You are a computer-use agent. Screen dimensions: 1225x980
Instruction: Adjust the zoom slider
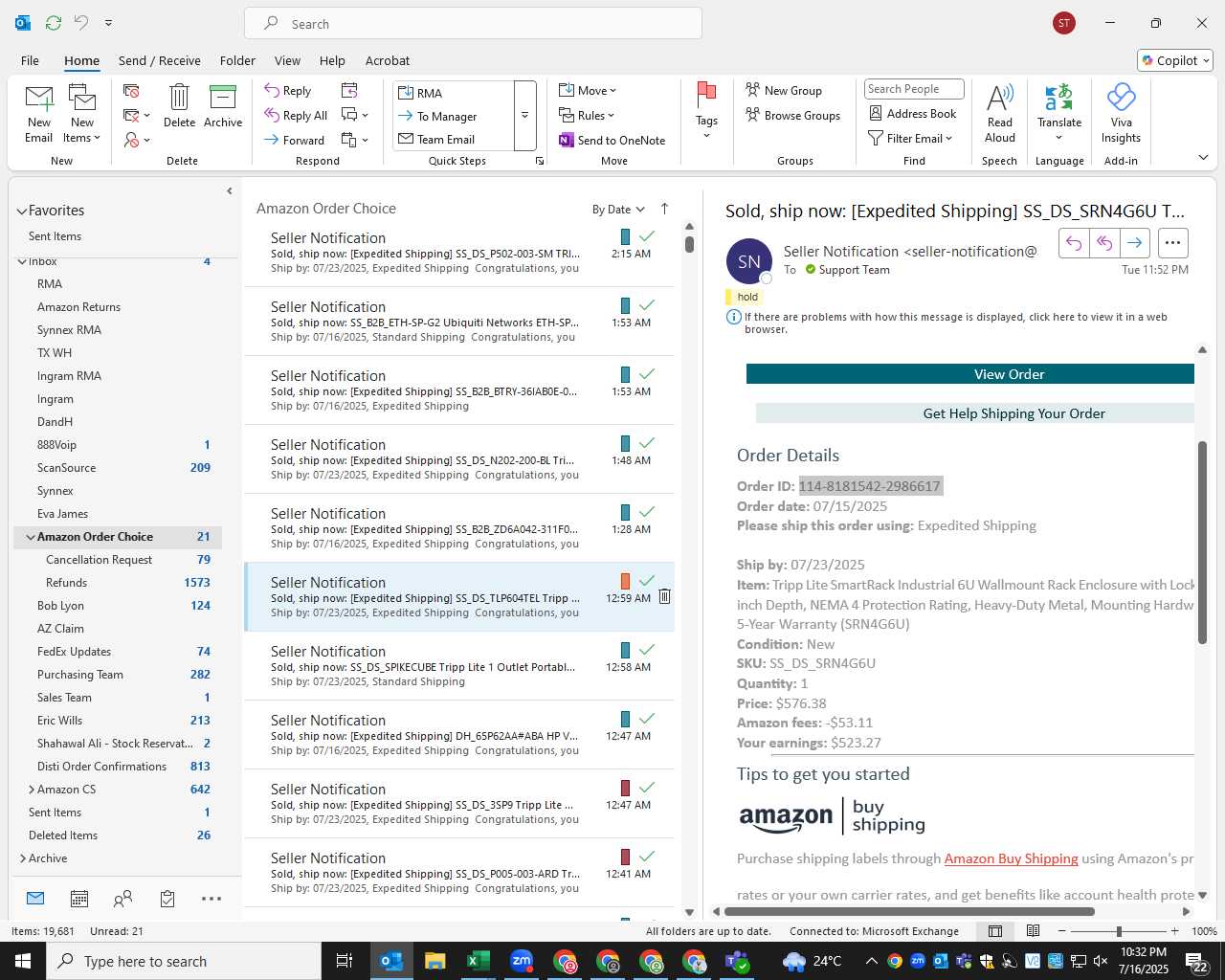(x=1118, y=931)
